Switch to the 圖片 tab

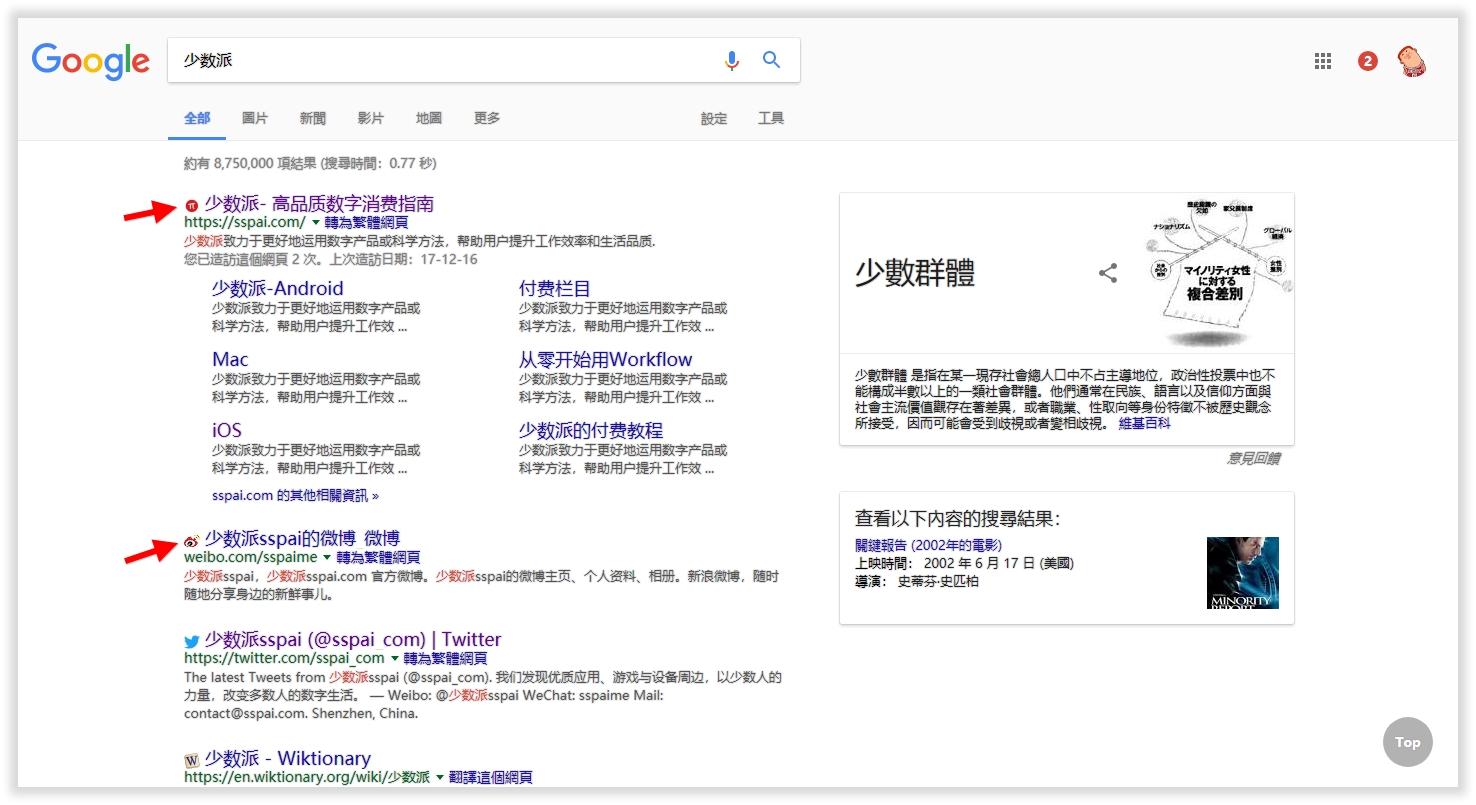pos(255,118)
